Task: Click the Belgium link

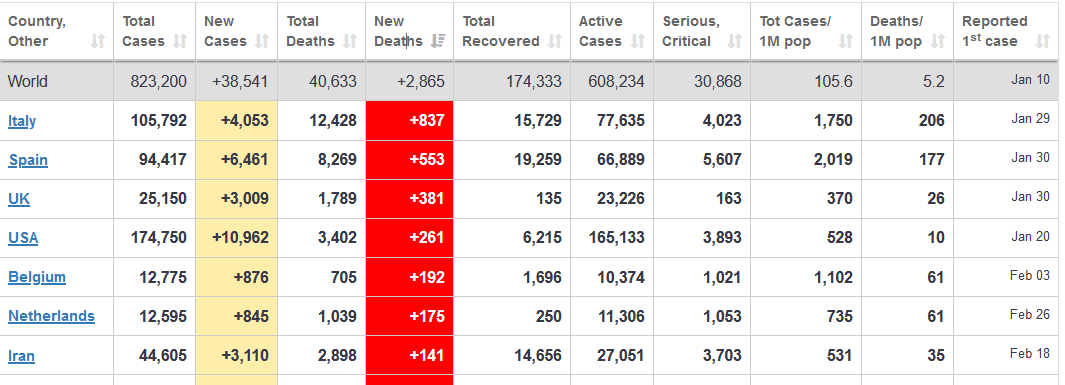Action: 37,277
